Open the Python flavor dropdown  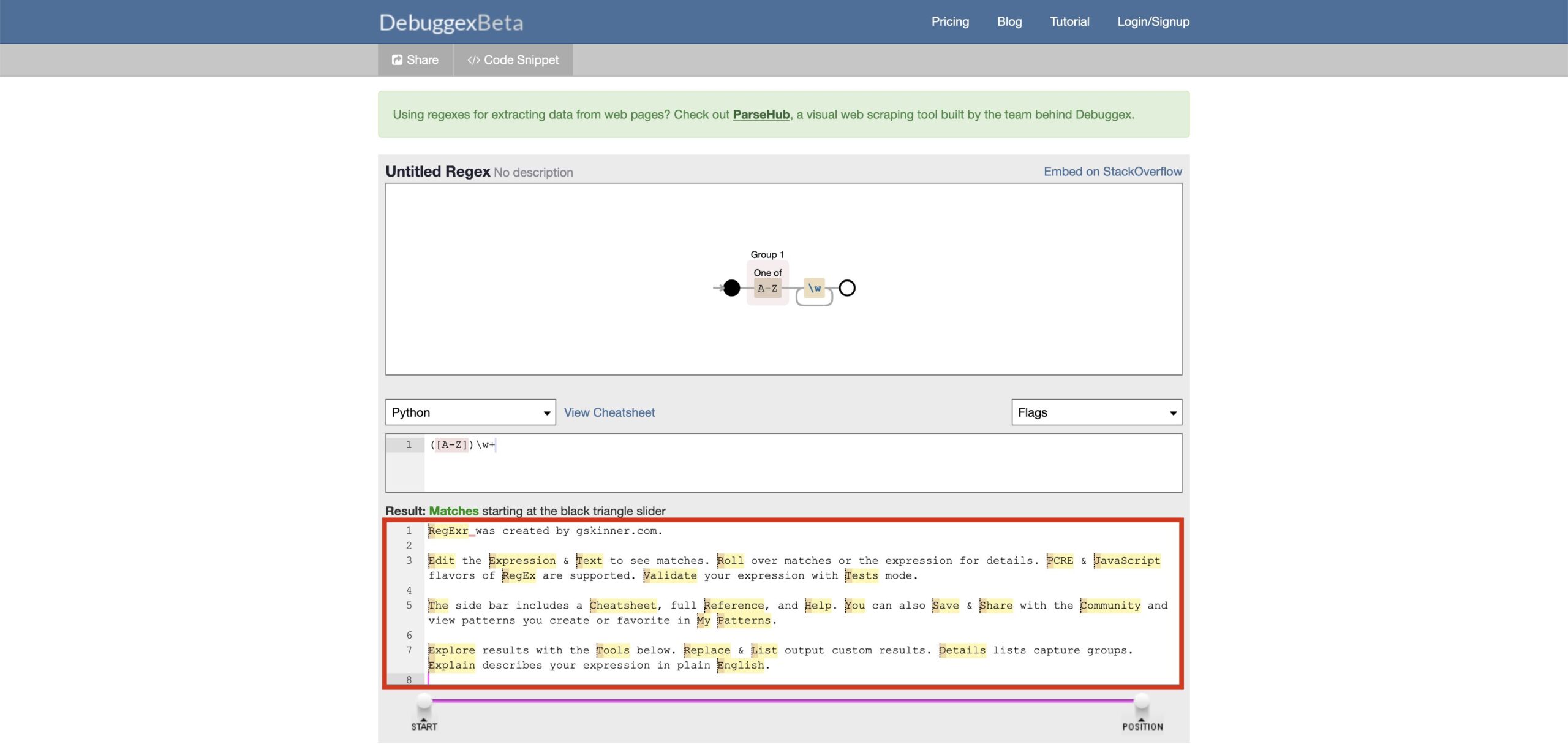pos(470,412)
